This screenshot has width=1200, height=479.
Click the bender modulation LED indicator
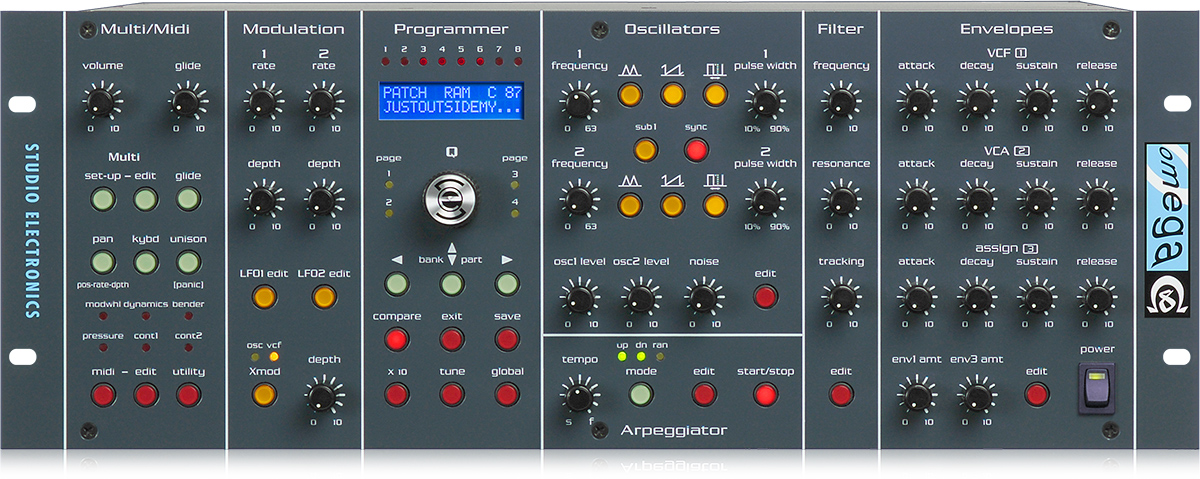click(188, 315)
